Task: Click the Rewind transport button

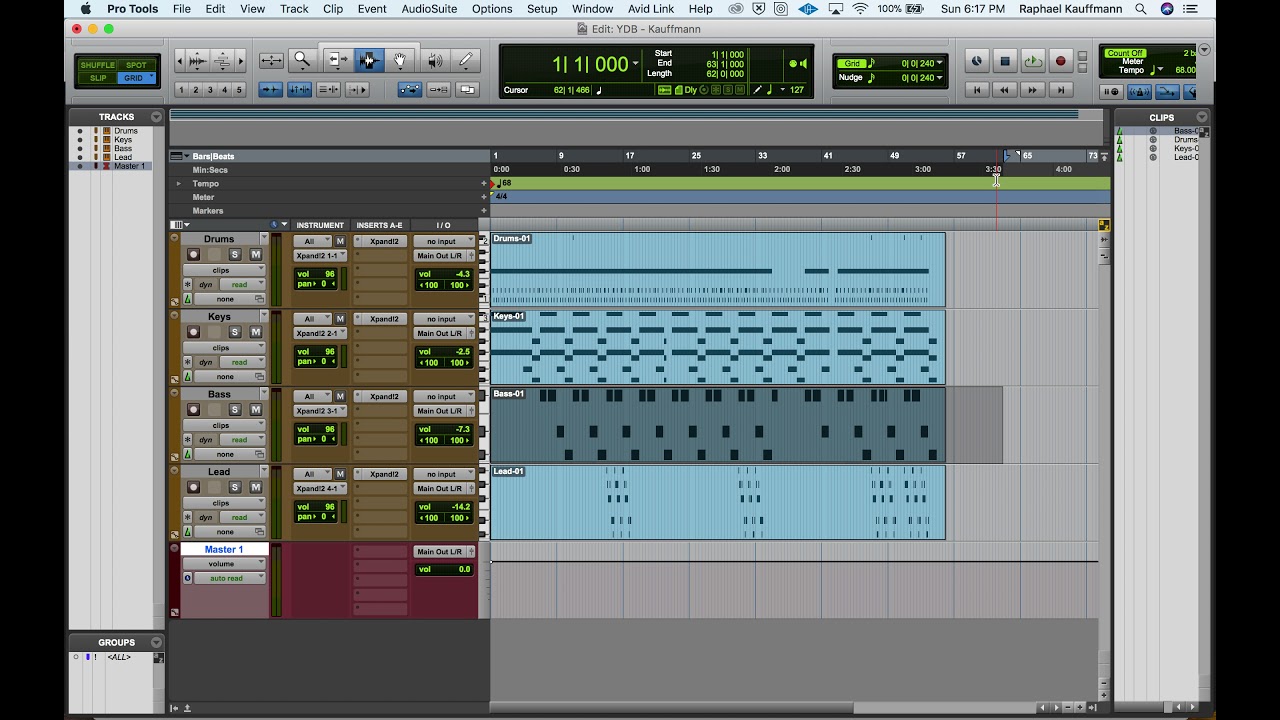Action: pyautogui.click(x=1005, y=90)
